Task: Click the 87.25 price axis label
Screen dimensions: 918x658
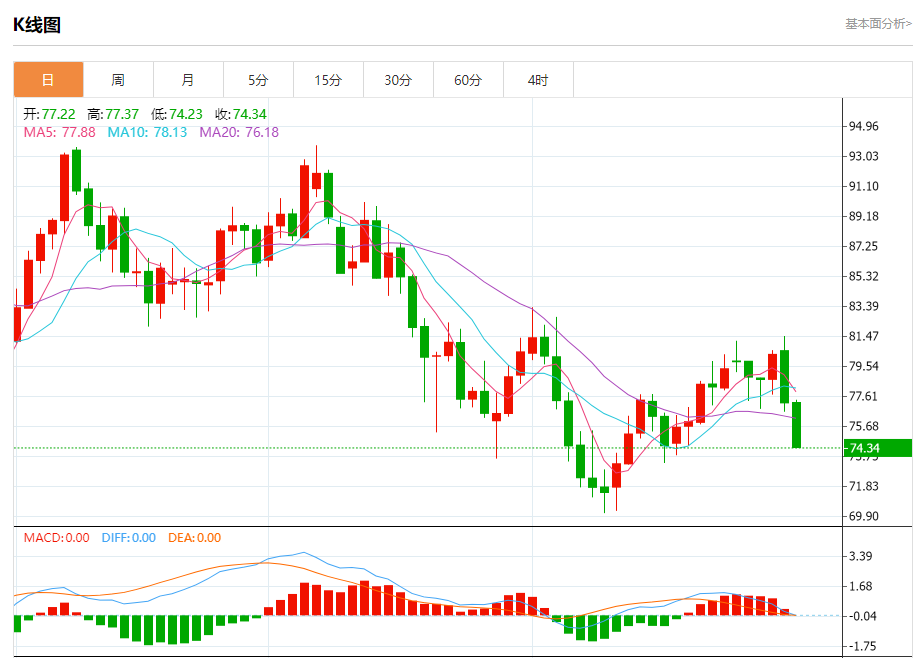Action: 864,246
